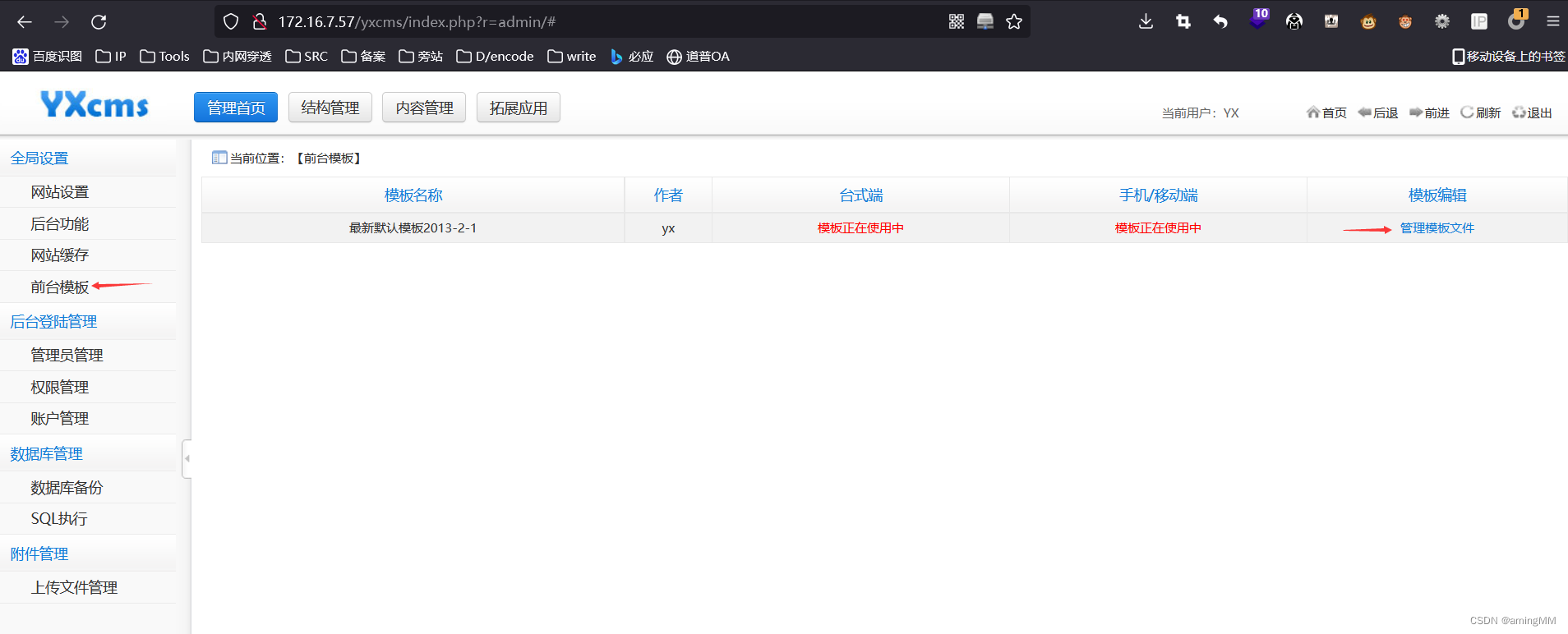Click the extension icon with badge 10

[x=1258, y=20]
